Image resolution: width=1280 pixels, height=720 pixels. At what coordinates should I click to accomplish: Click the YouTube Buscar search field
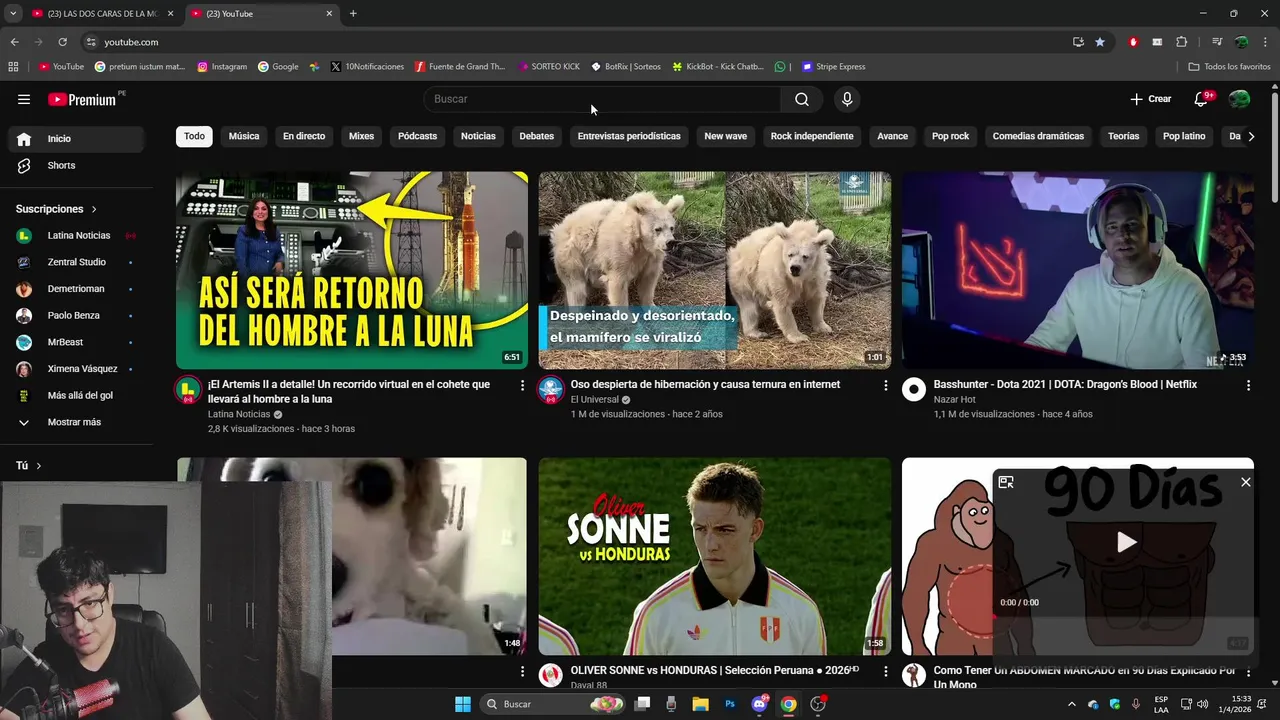point(602,99)
